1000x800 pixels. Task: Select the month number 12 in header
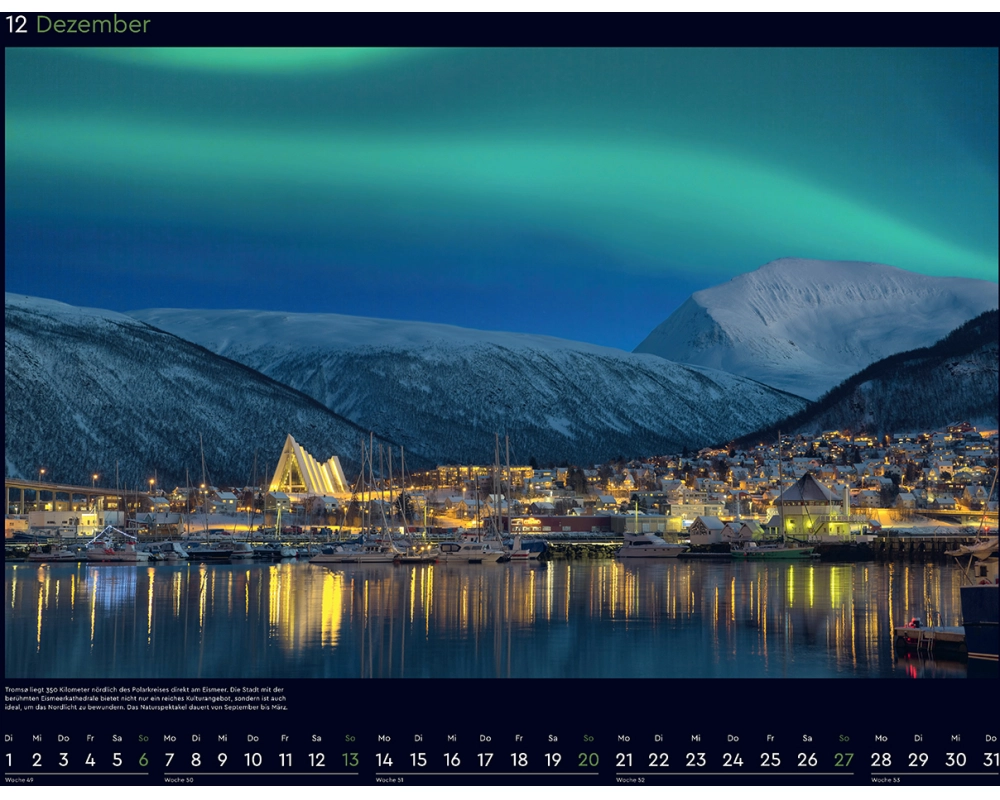pyautogui.click(x=17, y=25)
